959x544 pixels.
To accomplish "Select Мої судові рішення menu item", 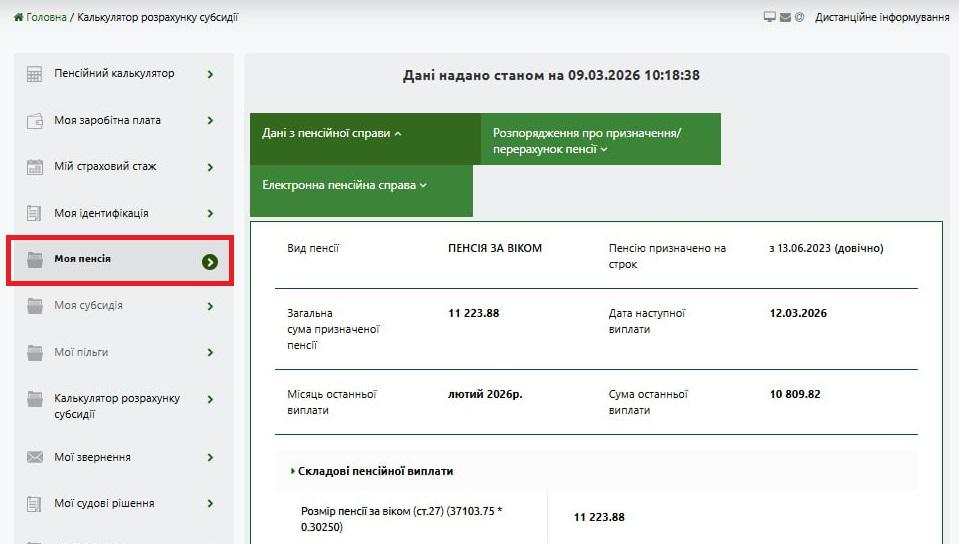I will click(104, 504).
